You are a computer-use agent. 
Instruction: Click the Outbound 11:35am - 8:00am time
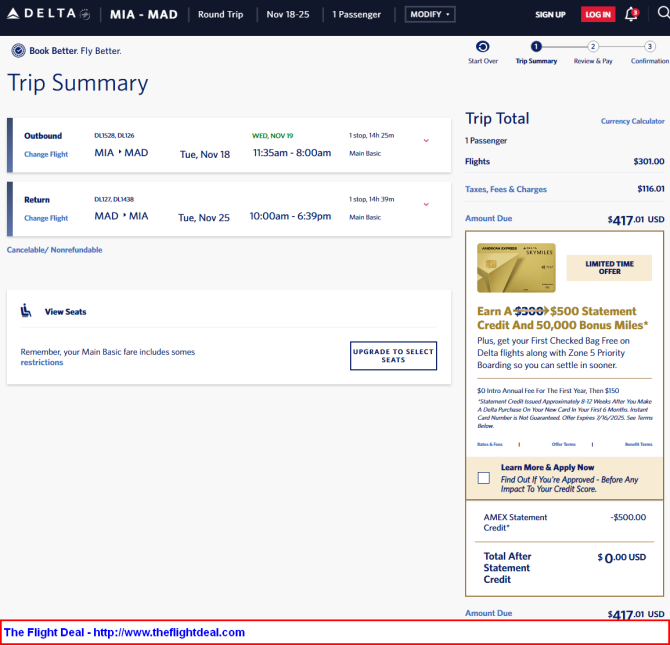292,153
